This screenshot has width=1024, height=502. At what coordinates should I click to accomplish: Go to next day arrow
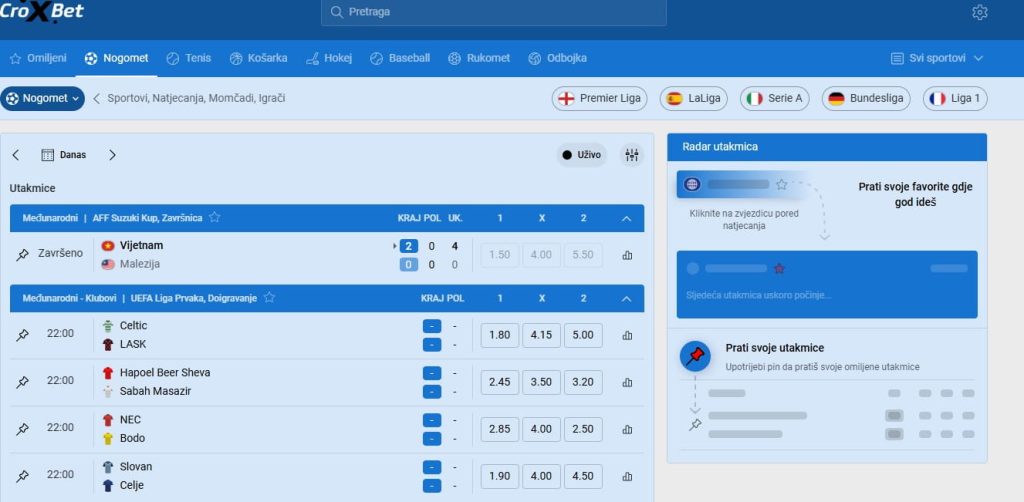coord(112,155)
